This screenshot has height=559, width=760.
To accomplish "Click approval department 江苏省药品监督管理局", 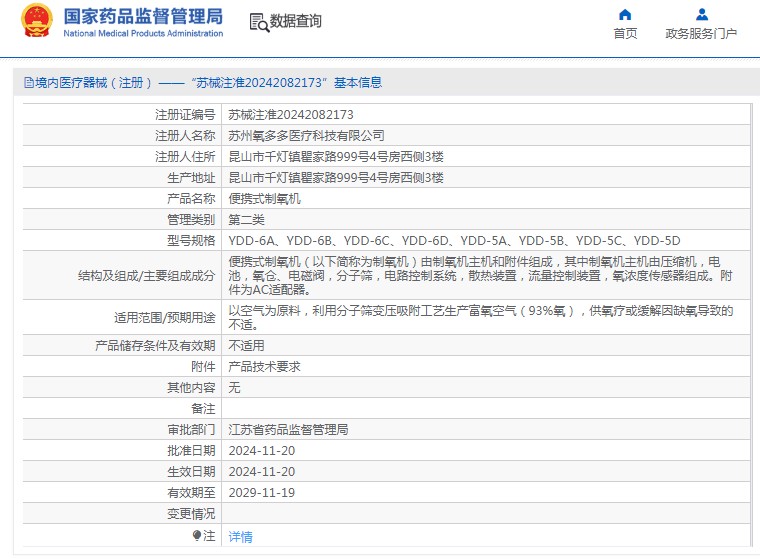I will click(x=288, y=430).
